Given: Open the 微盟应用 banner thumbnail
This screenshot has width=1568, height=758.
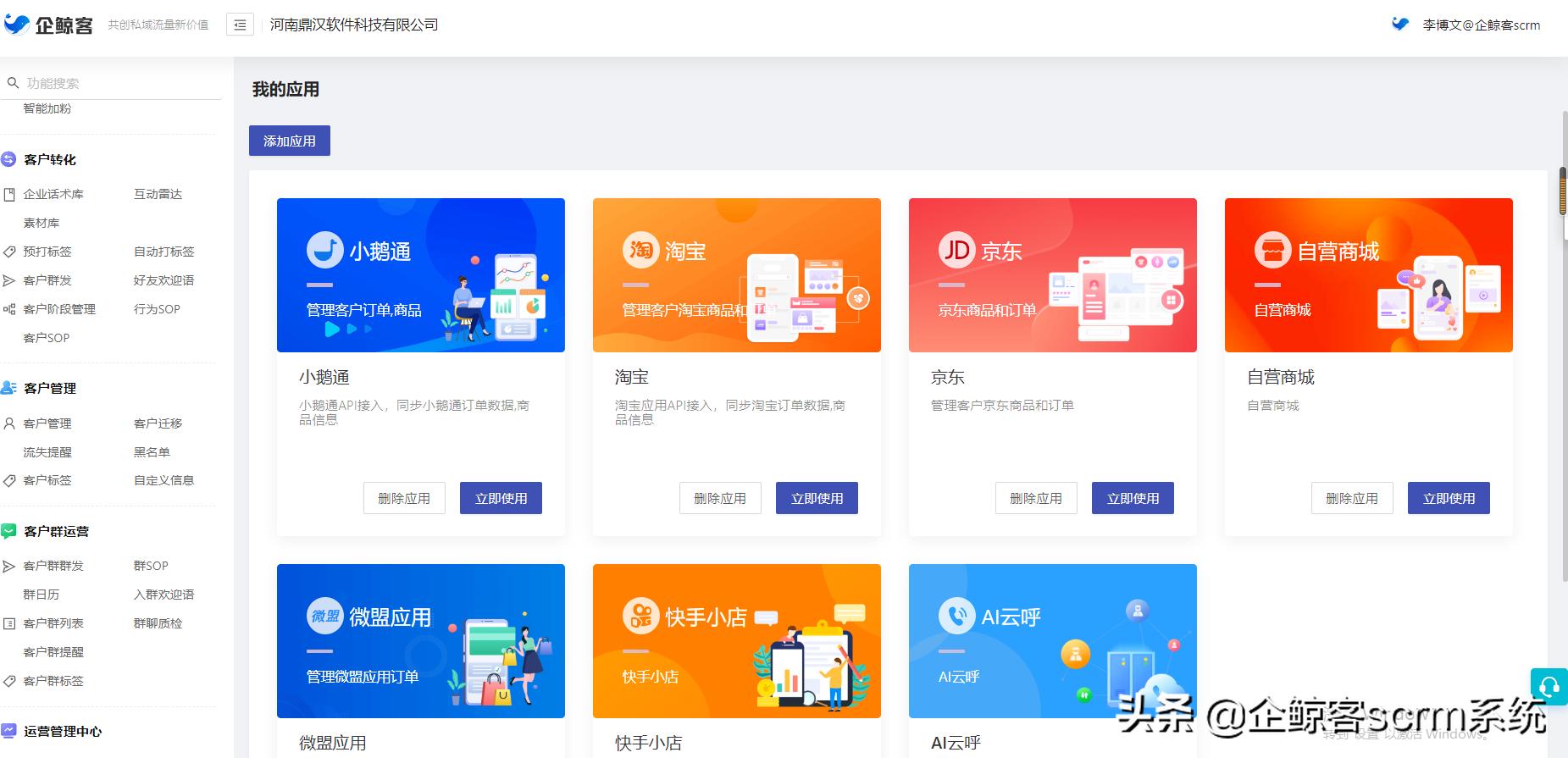Looking at the screenshot, I should [421, 641].
